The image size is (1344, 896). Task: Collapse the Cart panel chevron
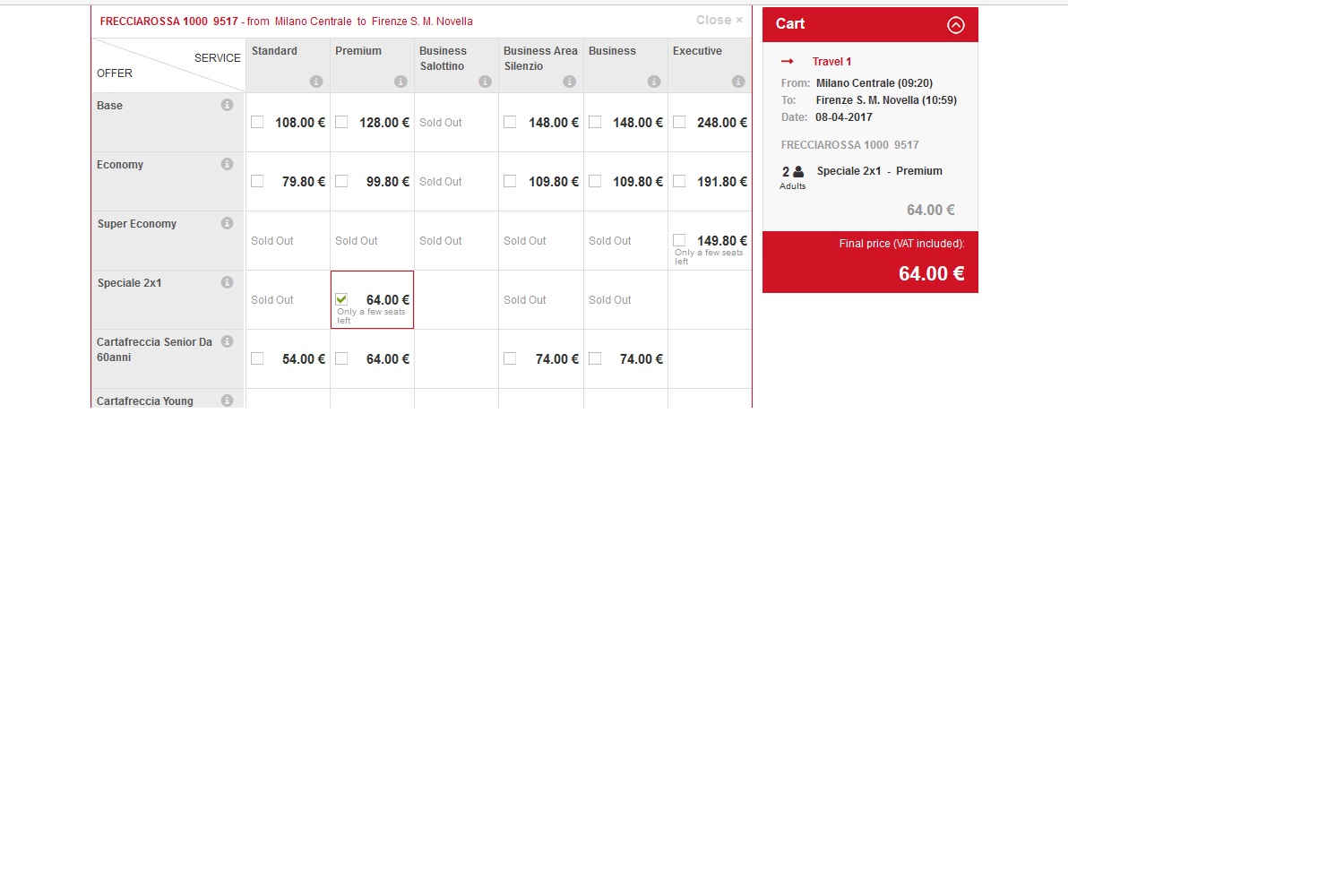click(x=956, y=25)
